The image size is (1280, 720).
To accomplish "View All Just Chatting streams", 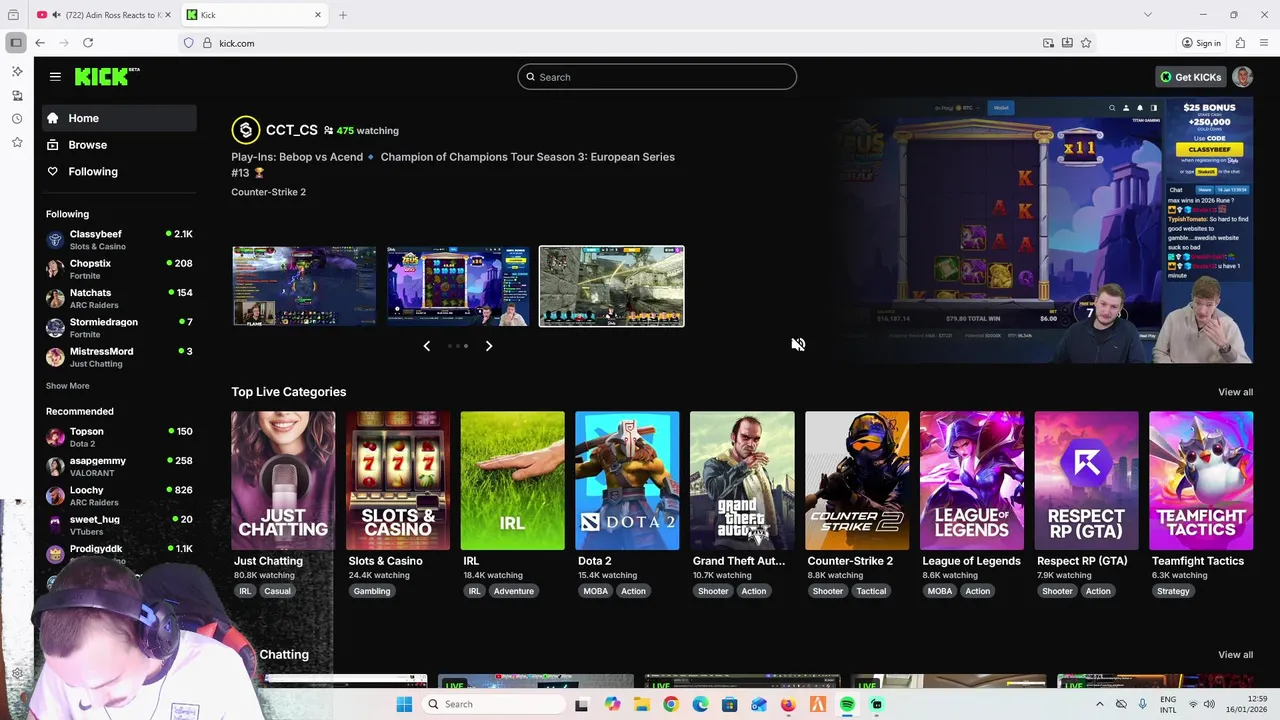I will pos(1235,655).
